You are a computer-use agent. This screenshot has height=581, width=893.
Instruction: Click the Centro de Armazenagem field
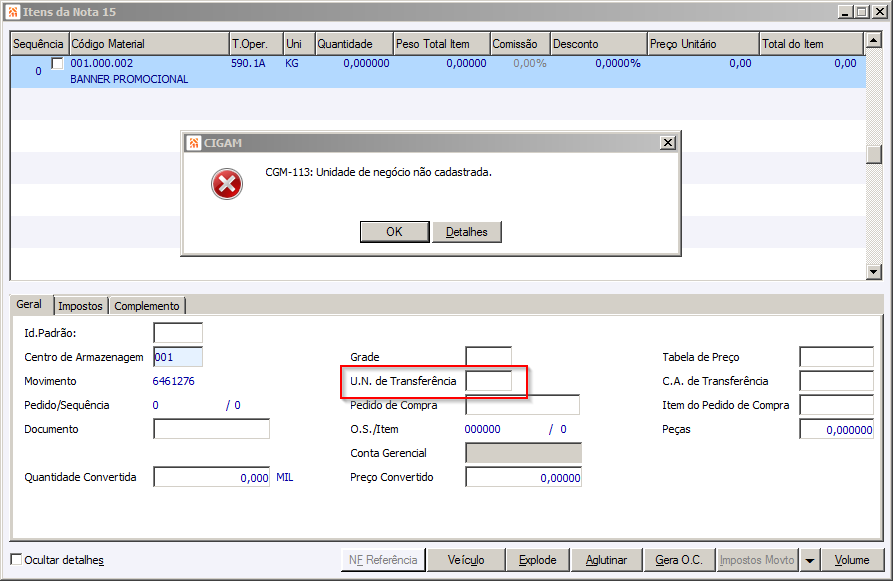(178, 357)
